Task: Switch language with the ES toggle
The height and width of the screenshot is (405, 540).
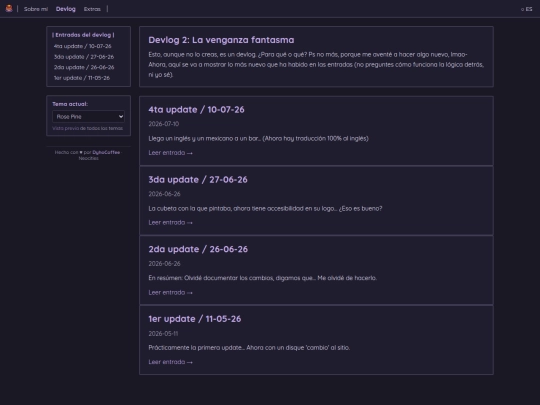Action: (x=527, y=9)
